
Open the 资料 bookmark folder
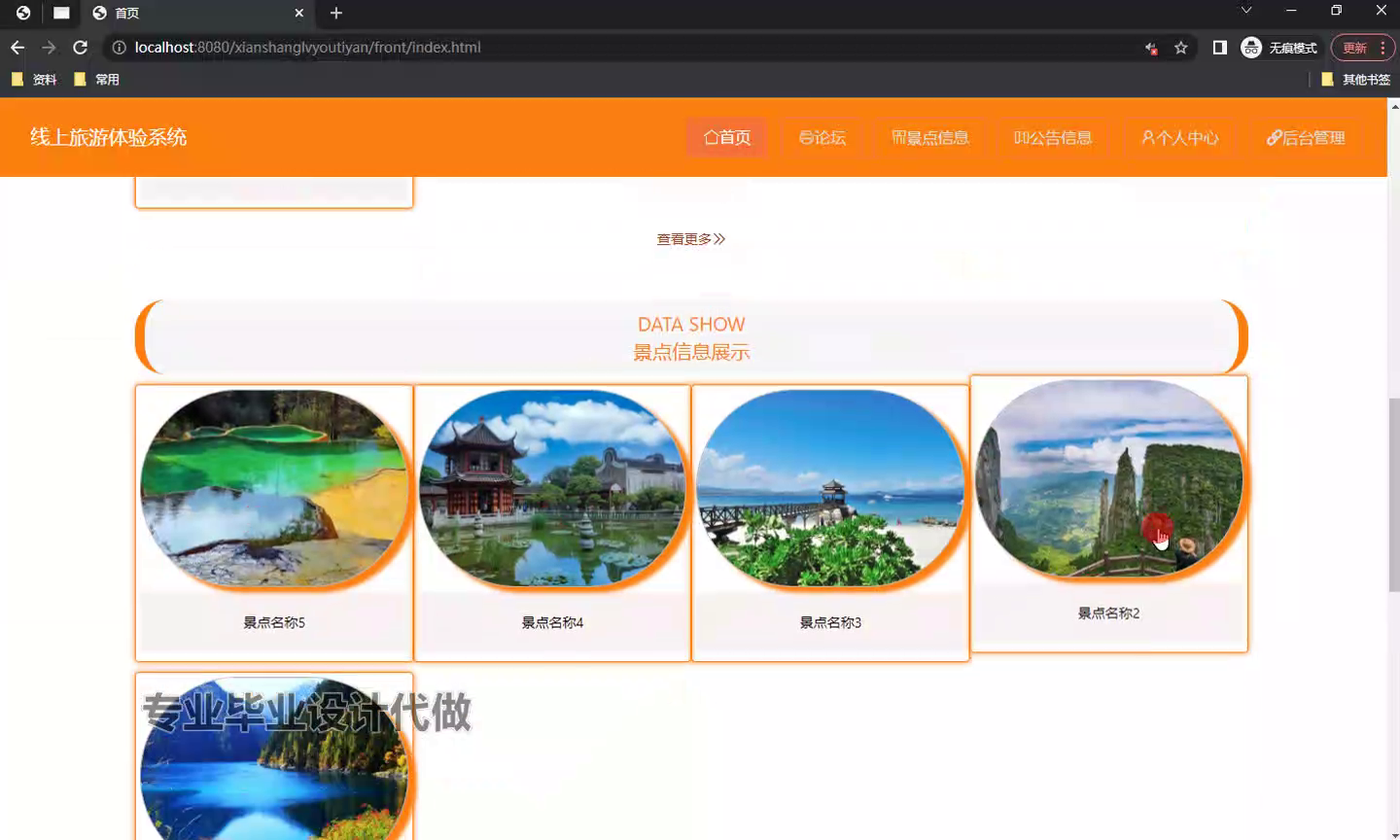point(34,80)
